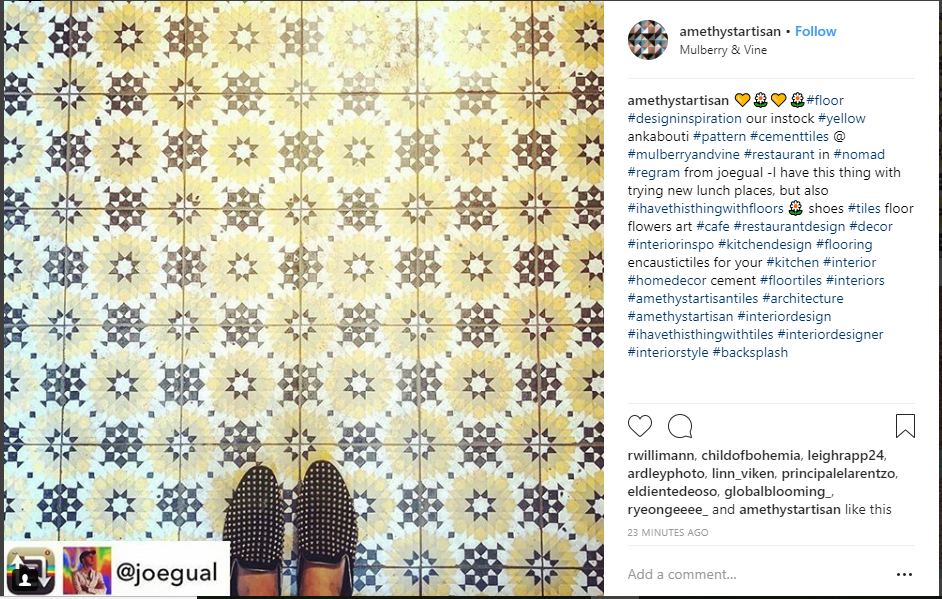942x599 pixels.
Task: Like the post with heart icon
Action: pos(640,426)
